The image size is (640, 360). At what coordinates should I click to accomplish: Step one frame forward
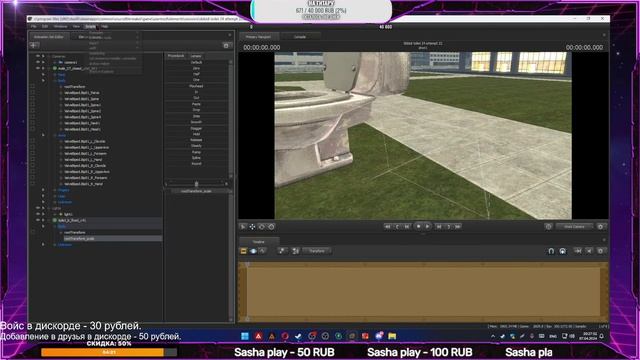pos(439,227)
